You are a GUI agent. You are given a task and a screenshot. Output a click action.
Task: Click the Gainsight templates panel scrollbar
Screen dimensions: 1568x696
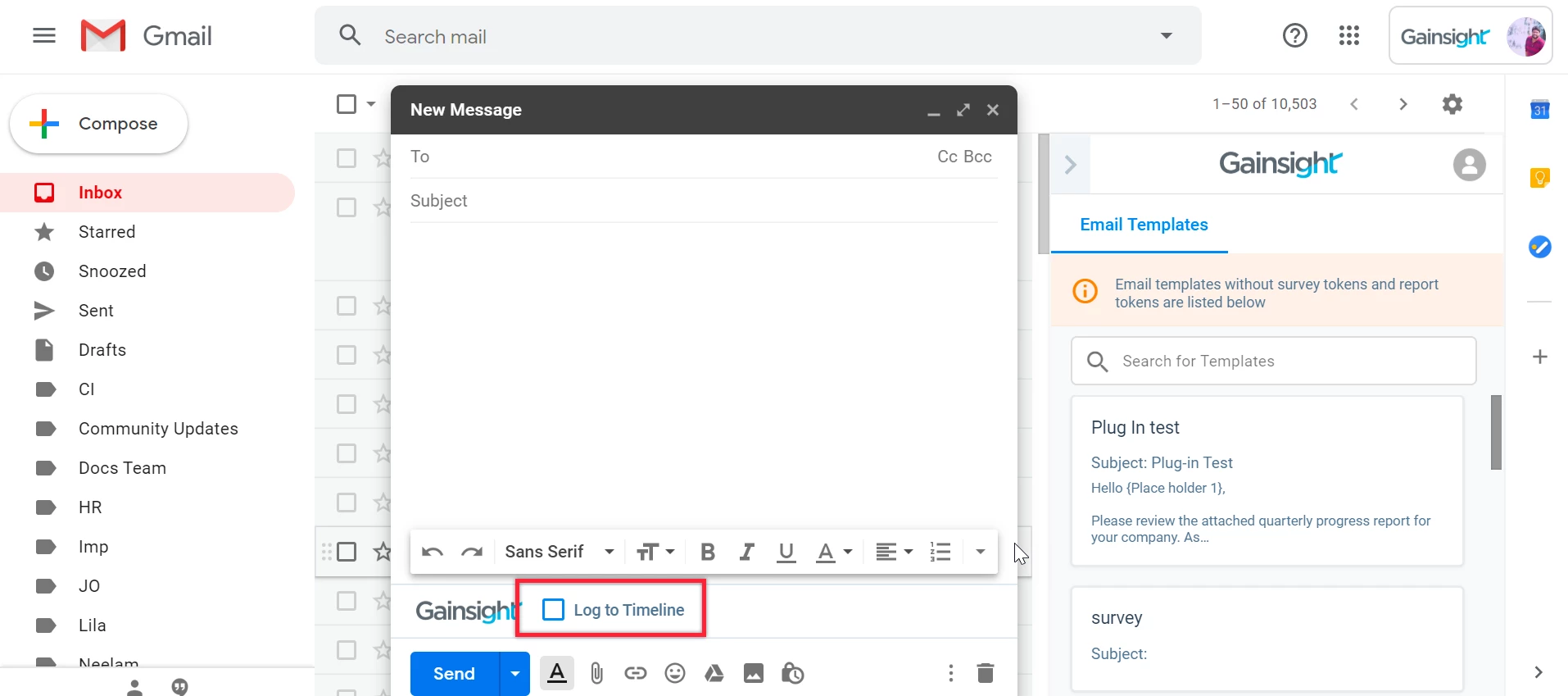tap(1496, 432)
